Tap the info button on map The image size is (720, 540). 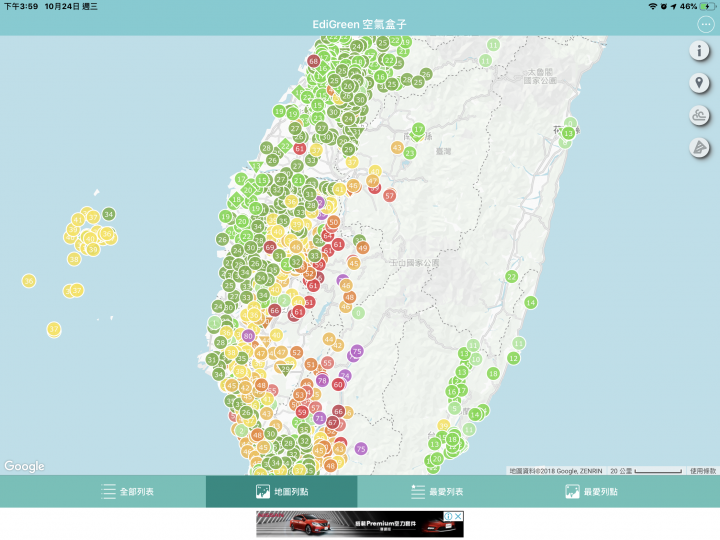click(x=699, y=51)
